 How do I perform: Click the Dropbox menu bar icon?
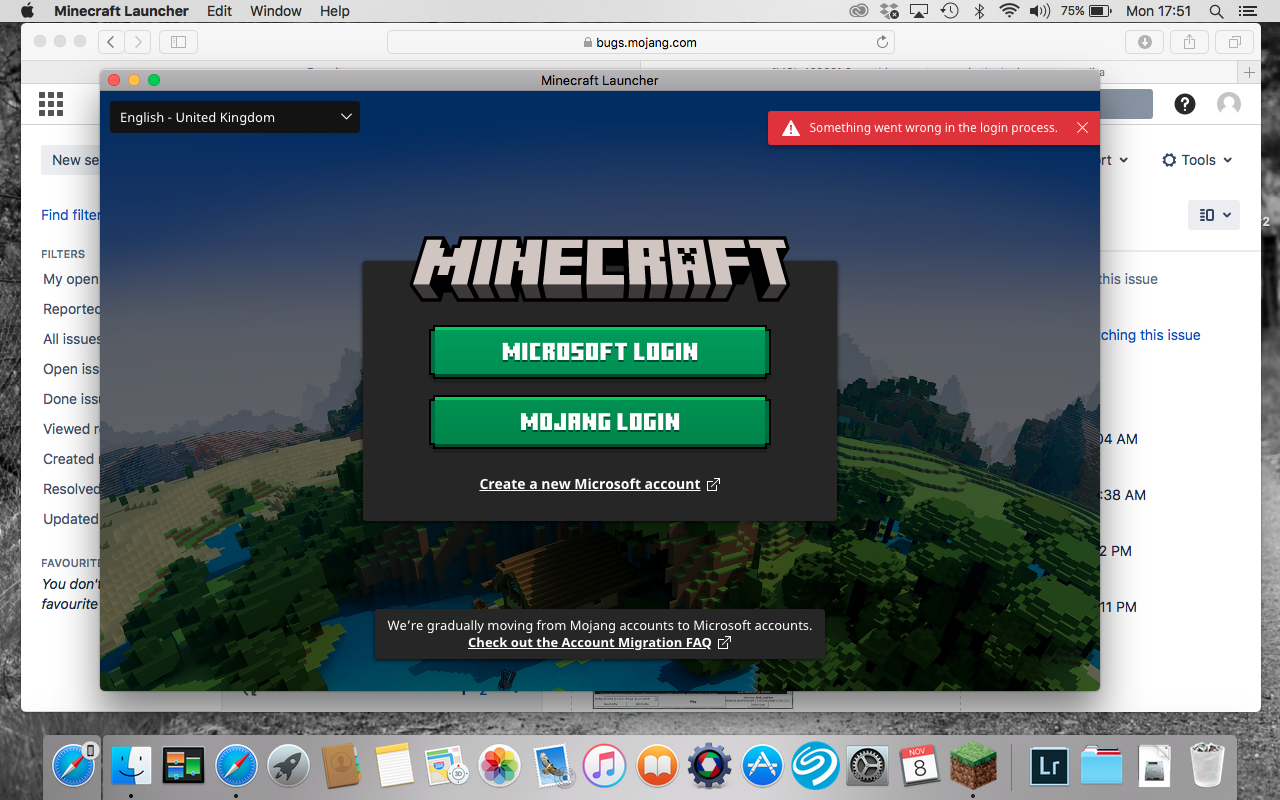[889, 11]
